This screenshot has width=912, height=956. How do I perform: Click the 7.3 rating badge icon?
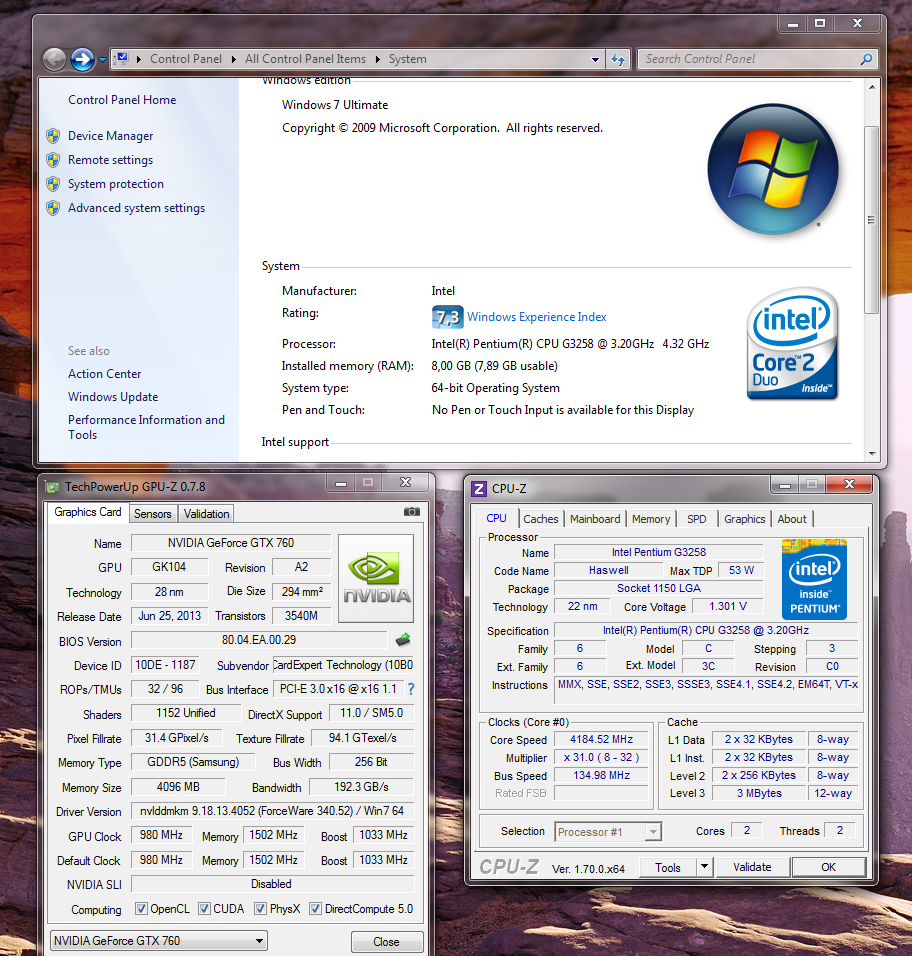click(447, 317)
